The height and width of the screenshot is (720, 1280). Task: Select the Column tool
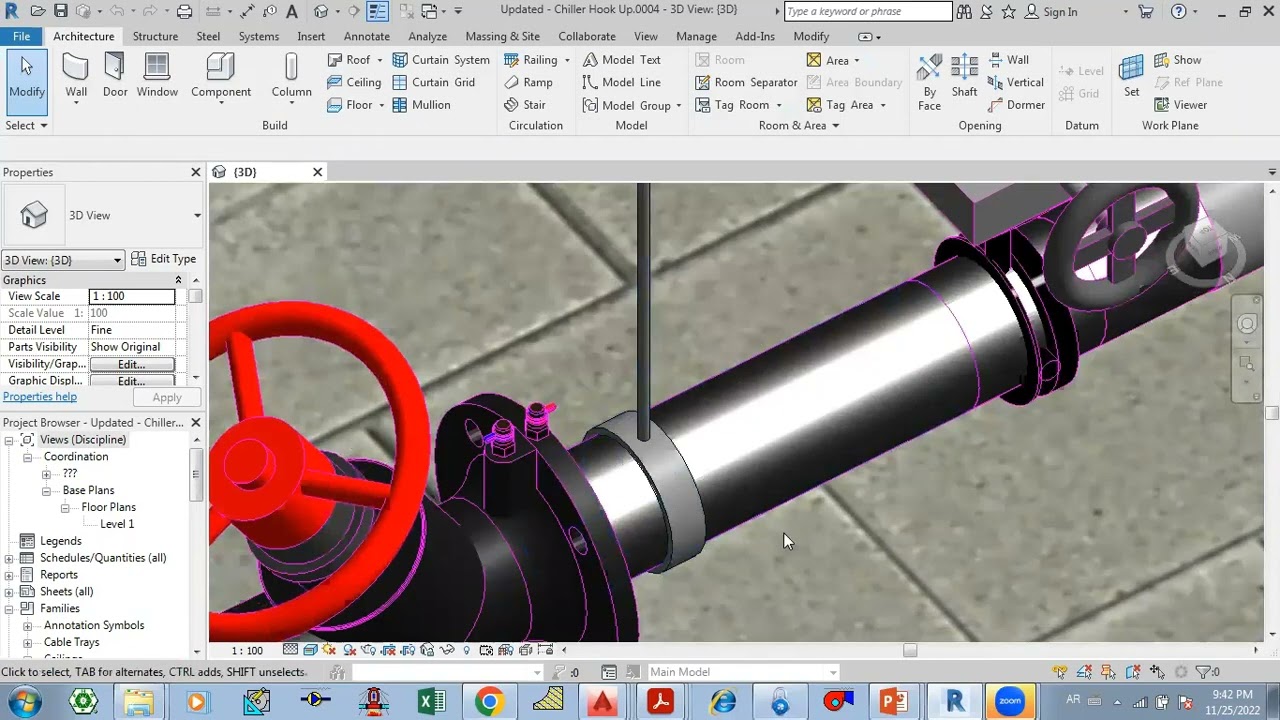pyautogui.click(x=291, y=77)
